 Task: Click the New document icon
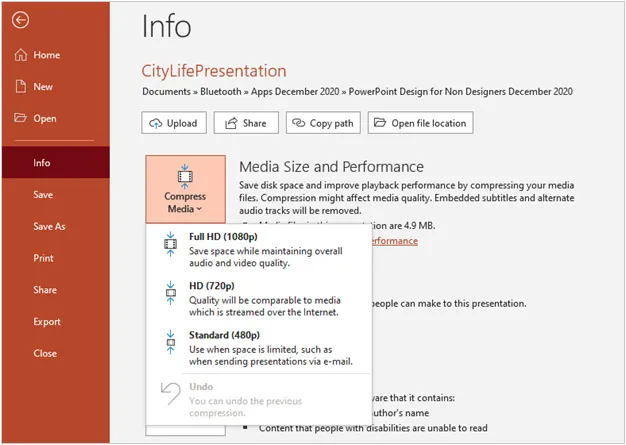(21, 86)
